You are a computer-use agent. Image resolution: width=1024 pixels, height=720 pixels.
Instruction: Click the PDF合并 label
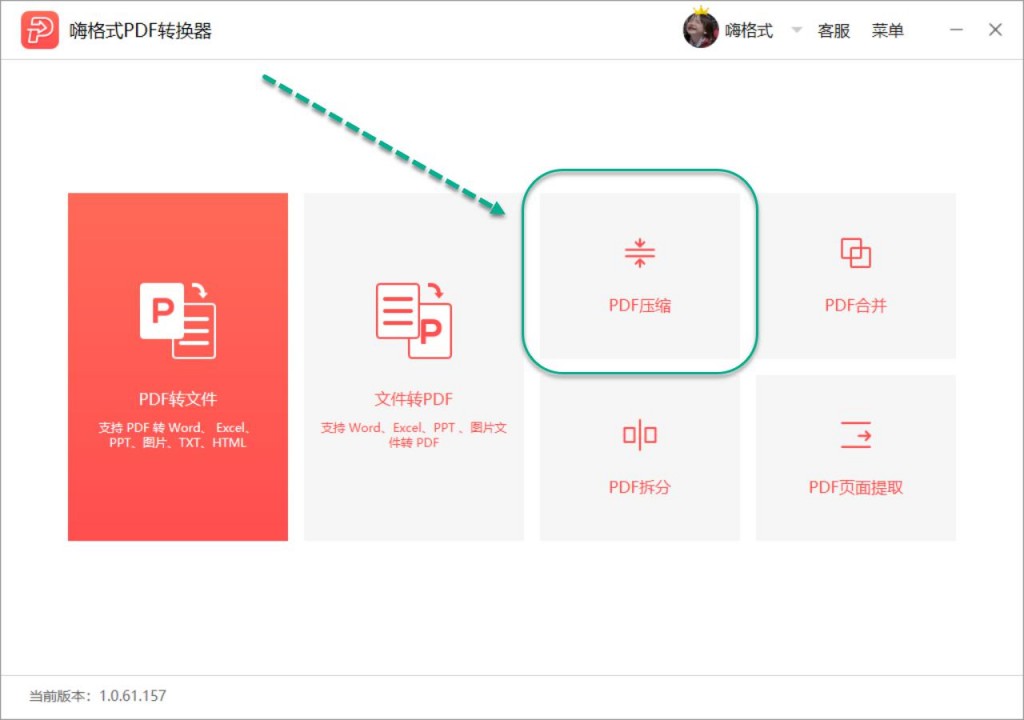[x=856, y=305]
